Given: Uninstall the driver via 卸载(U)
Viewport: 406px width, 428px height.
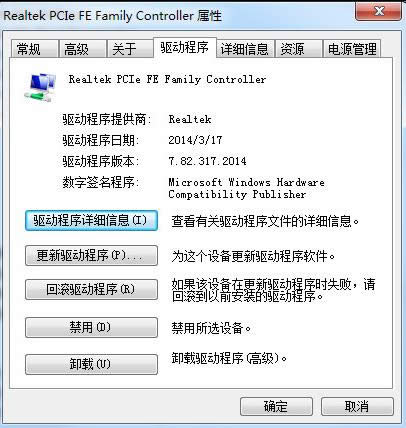Looking at the screenshot, I should click(91, 364).
